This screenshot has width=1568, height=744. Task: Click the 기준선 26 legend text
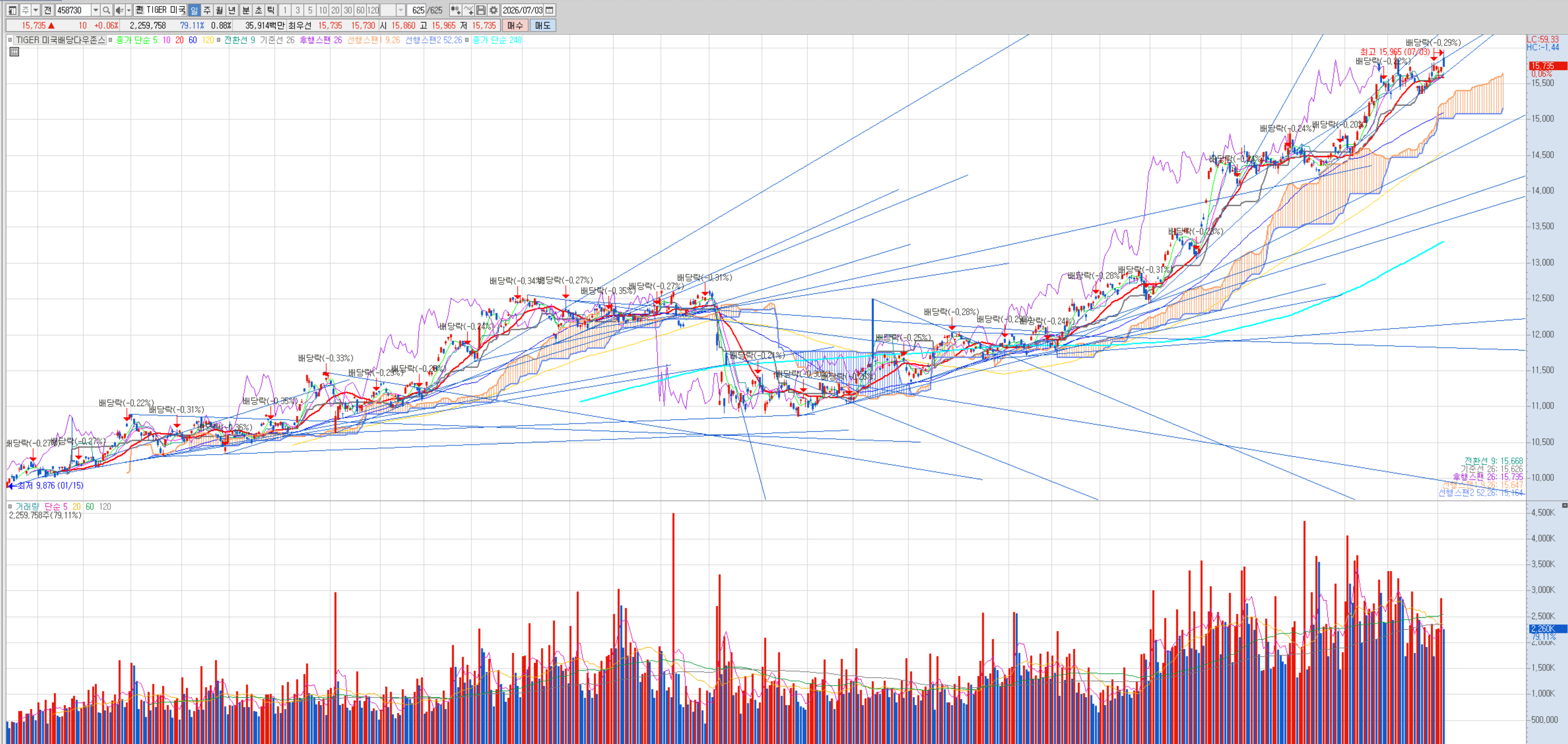(x=277, y=40)
